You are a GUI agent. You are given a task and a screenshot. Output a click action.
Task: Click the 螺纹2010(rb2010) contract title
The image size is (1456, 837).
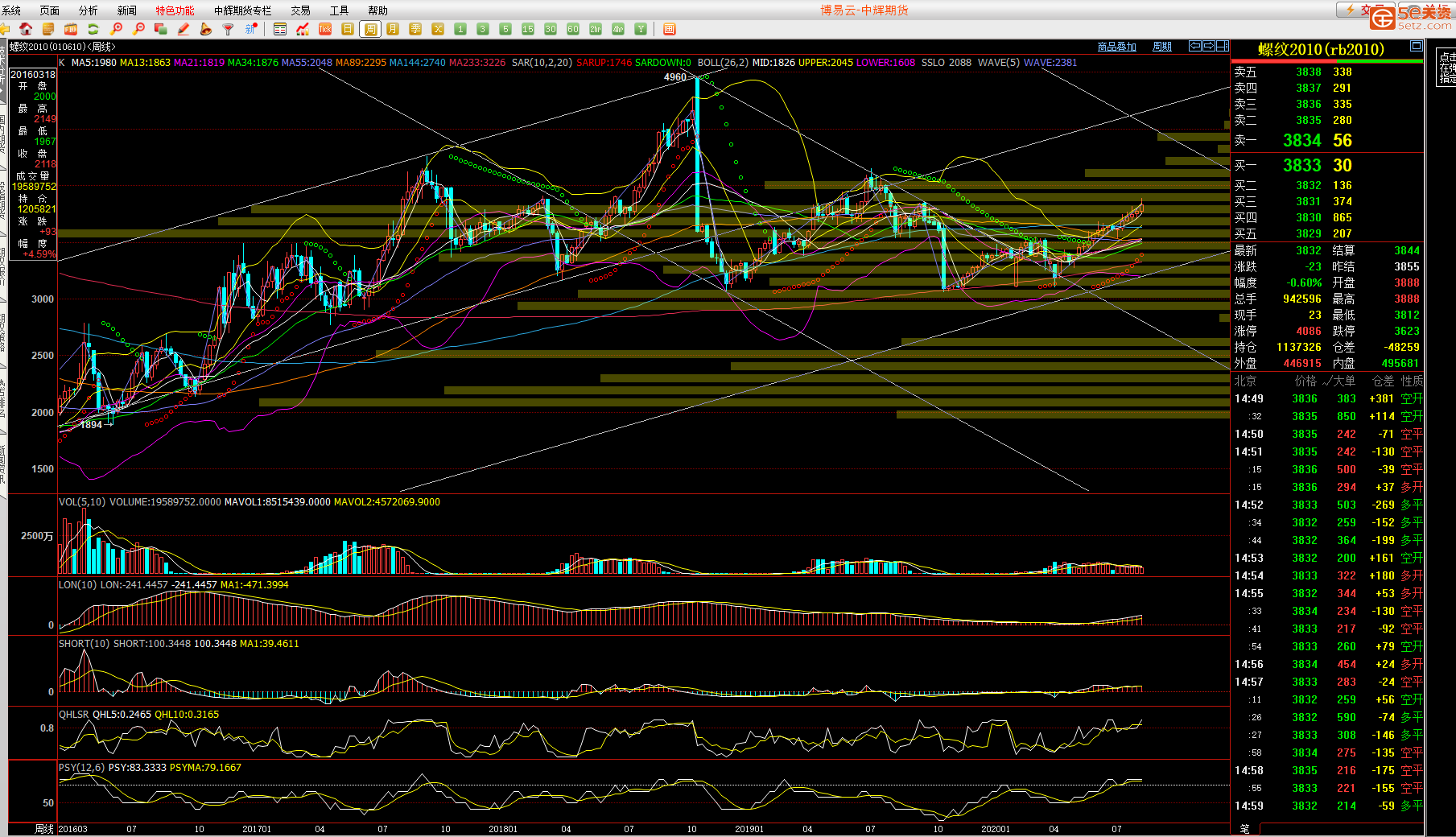[1322, 49]
